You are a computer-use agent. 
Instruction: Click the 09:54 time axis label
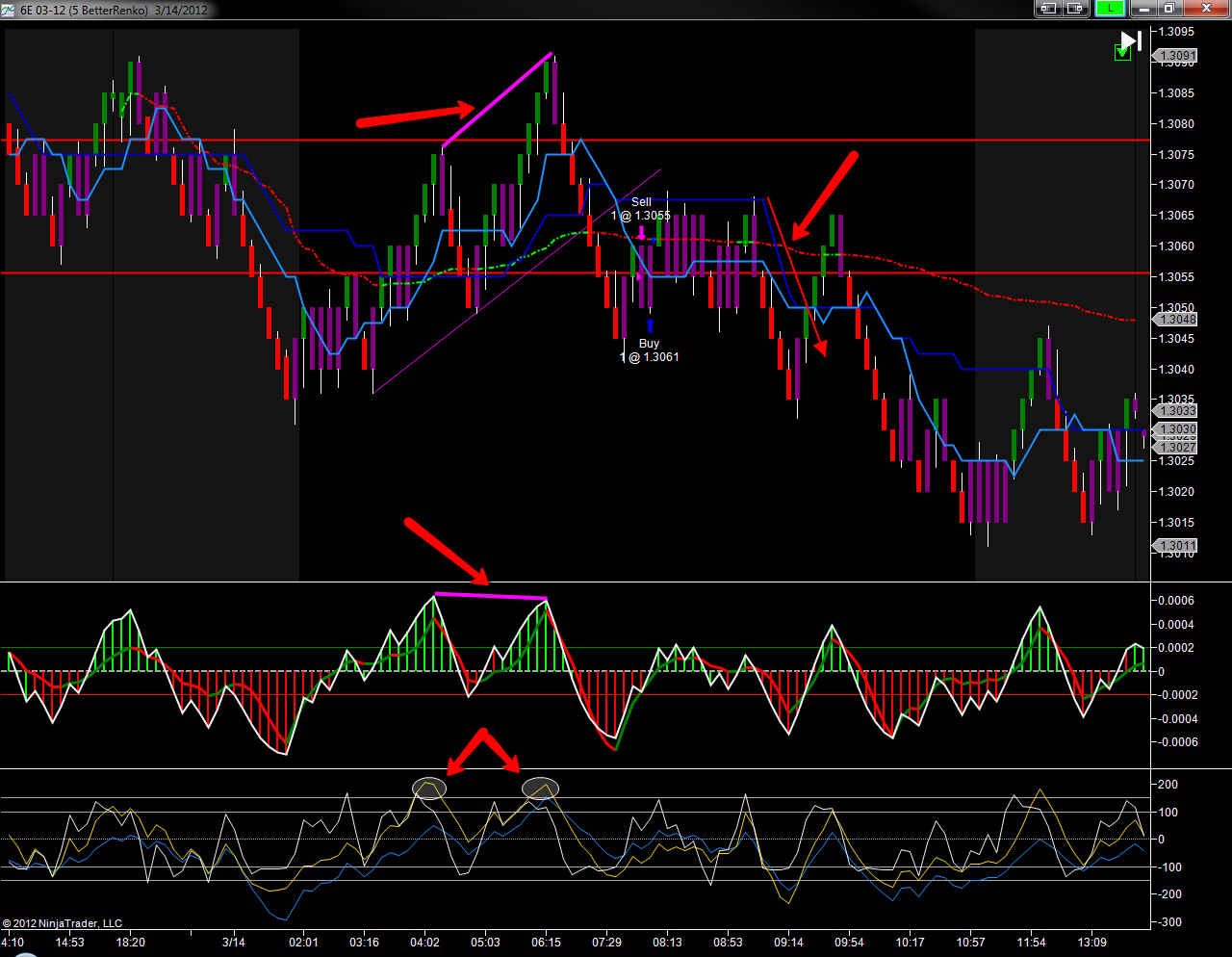pyautogui.click(x=849, y=943)
